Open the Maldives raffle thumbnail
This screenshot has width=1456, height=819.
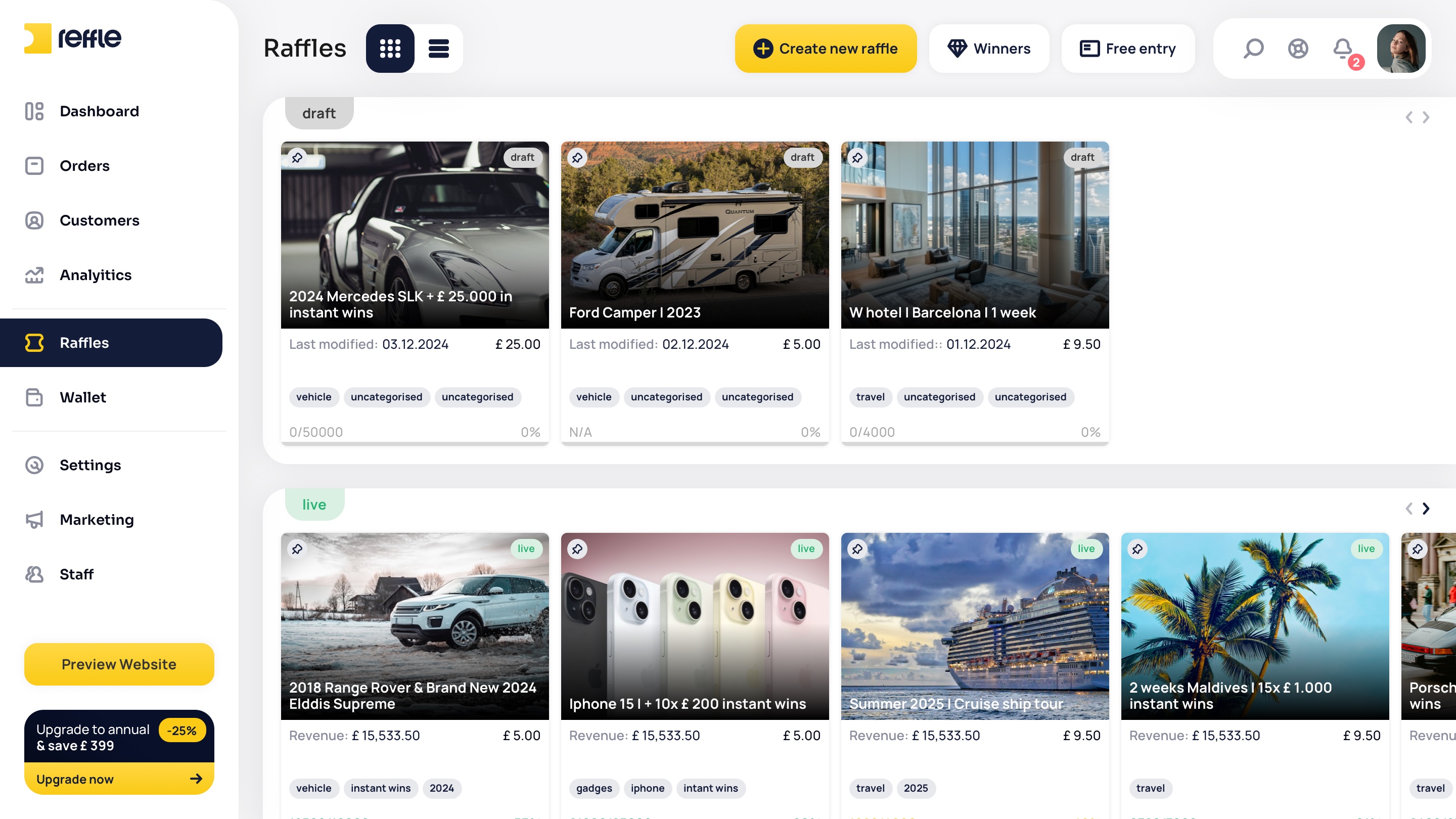pos(1255,626)
